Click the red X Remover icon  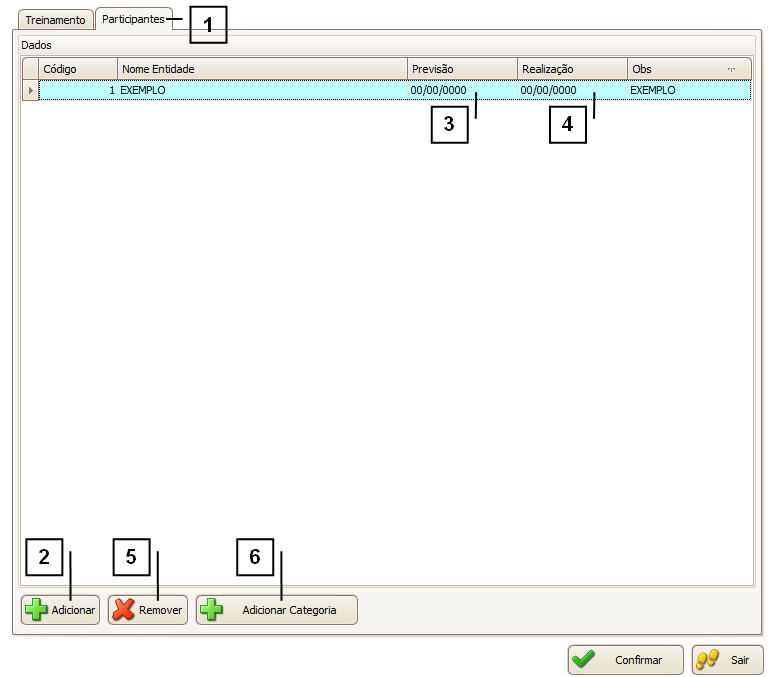pyautogui.click(x=124, y=610)
